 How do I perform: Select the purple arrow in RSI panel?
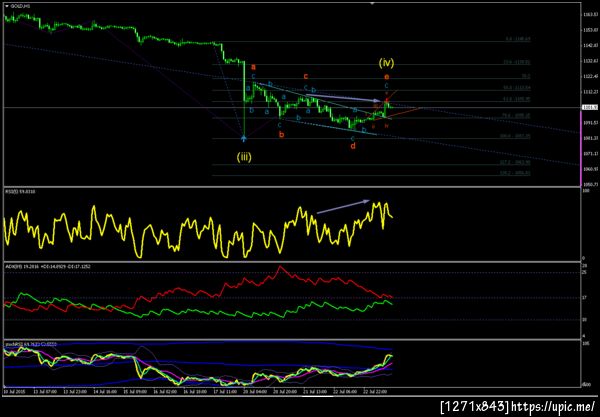click(x=344, y=206)
